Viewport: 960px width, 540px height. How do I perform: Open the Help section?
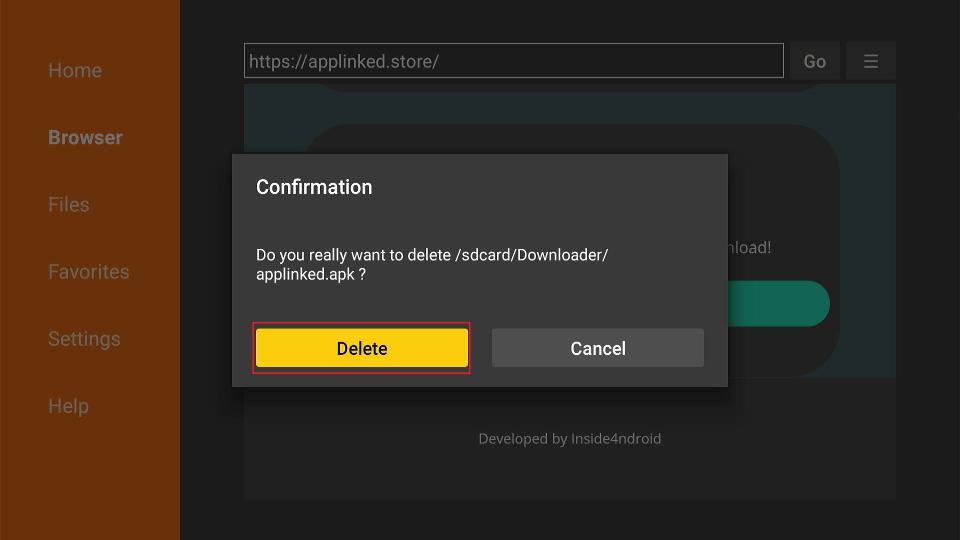[x=68, y=406]
